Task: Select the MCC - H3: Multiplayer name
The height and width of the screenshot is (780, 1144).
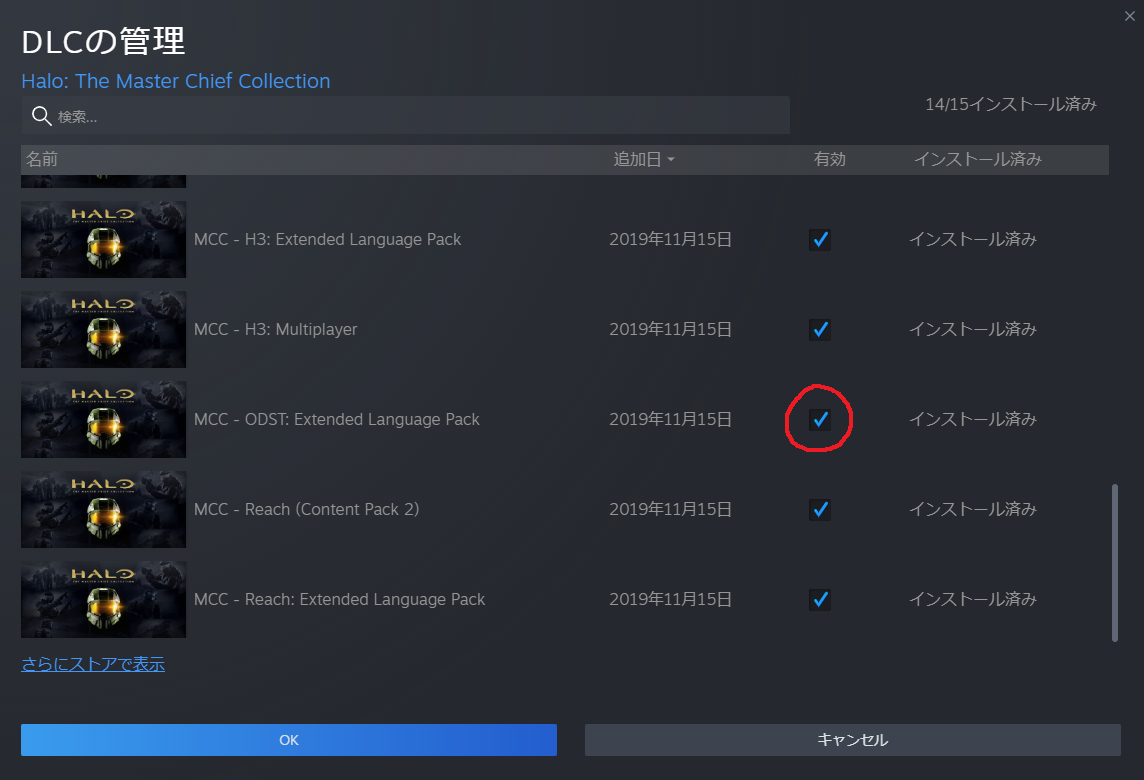Action: 276,329
